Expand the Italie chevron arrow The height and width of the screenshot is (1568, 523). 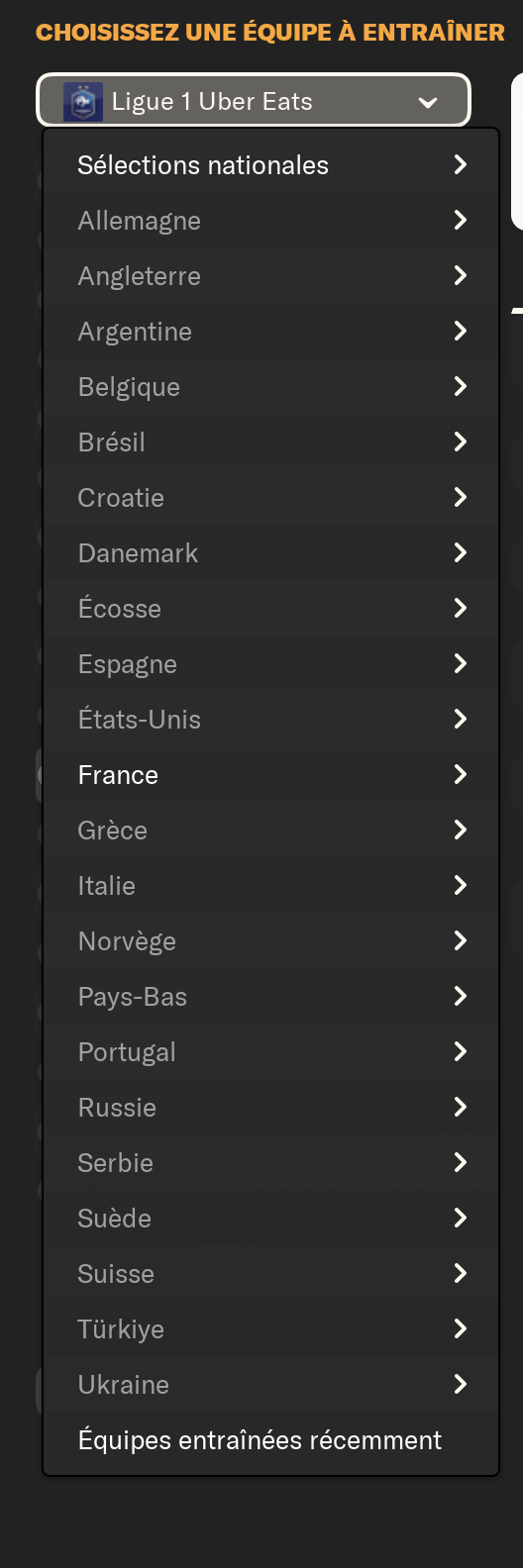click(460, 885)
